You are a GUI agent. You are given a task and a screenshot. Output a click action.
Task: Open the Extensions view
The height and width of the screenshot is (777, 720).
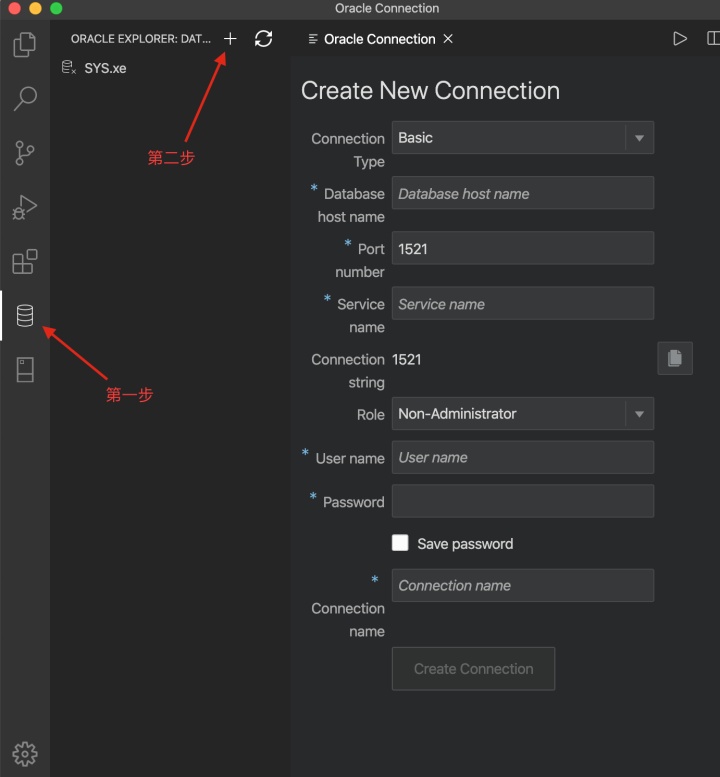pos(25,262)
